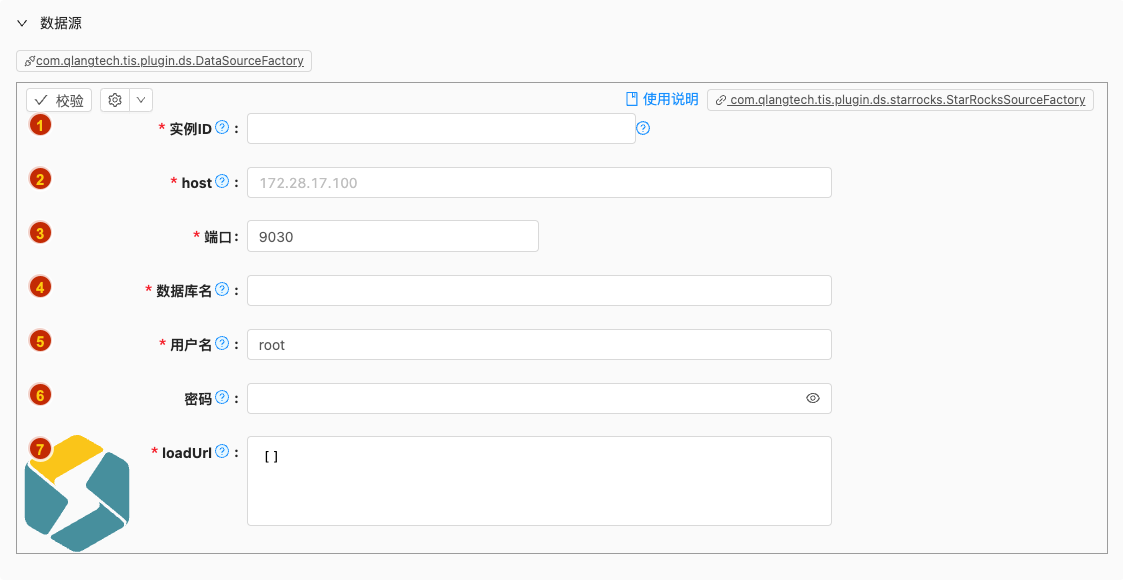Screen dimensions: 1123x580
Task: Click the help icon right of 实例ID input
Action: [643, 128]
